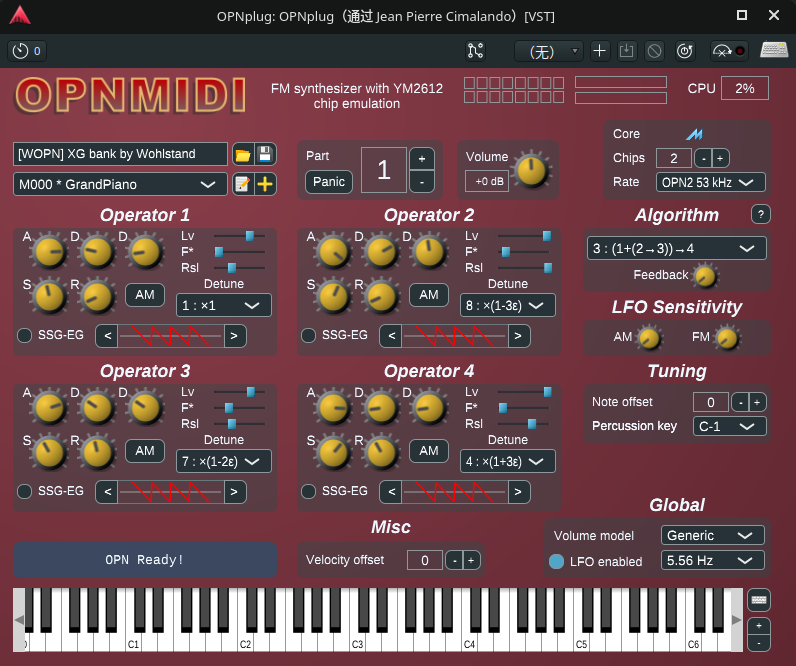Click Operator 1 SSG-EG previous waveform arrow
The height and width of the screenshot is (666, 796).
(x=108, y=336)
